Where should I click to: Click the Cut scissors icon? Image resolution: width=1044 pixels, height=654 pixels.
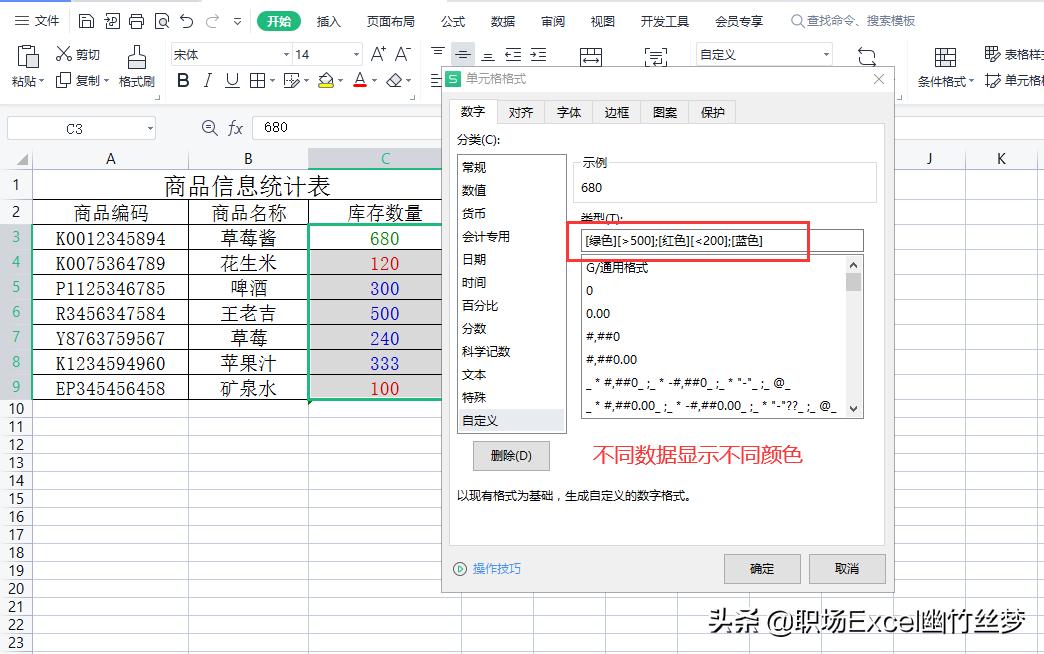(x=62, y=54)
